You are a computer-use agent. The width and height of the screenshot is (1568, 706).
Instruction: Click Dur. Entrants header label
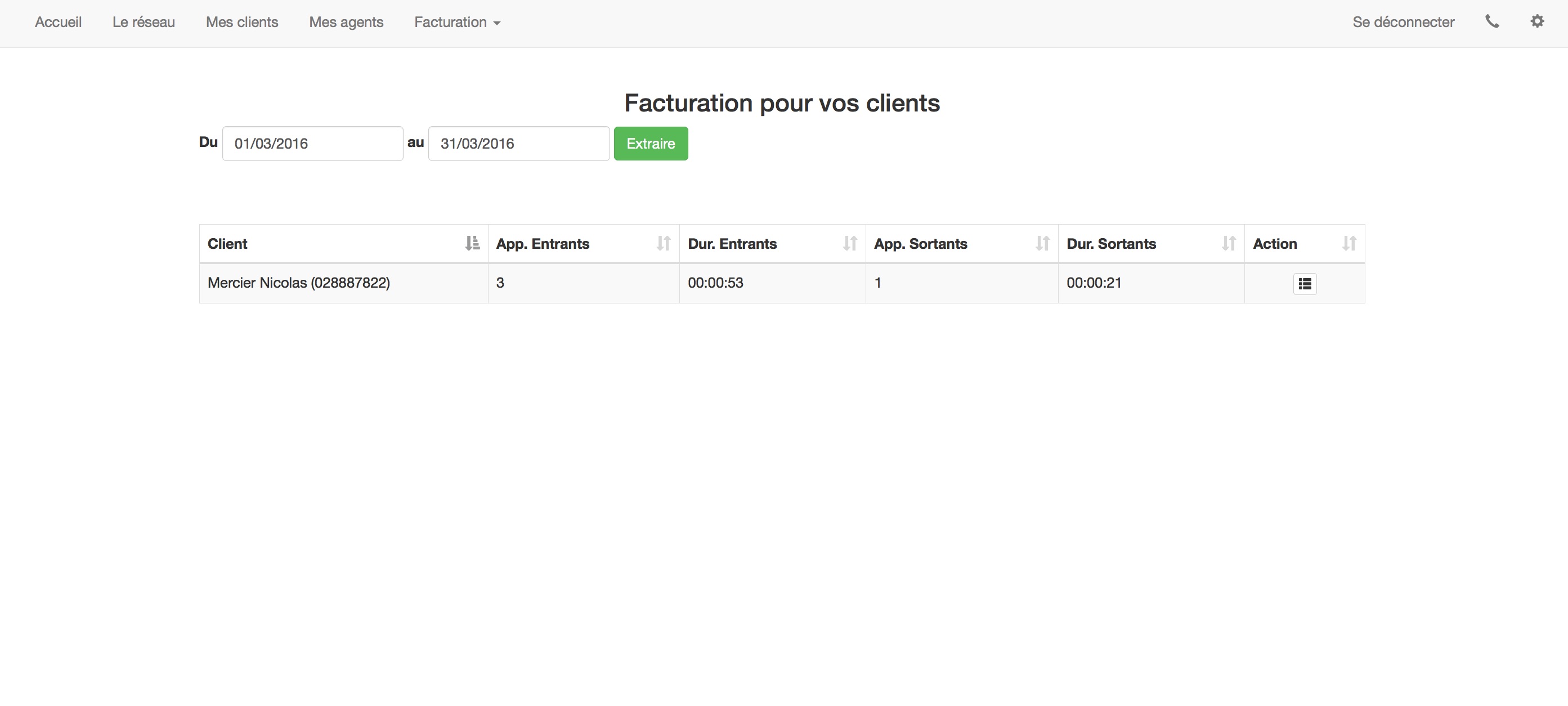732,244
